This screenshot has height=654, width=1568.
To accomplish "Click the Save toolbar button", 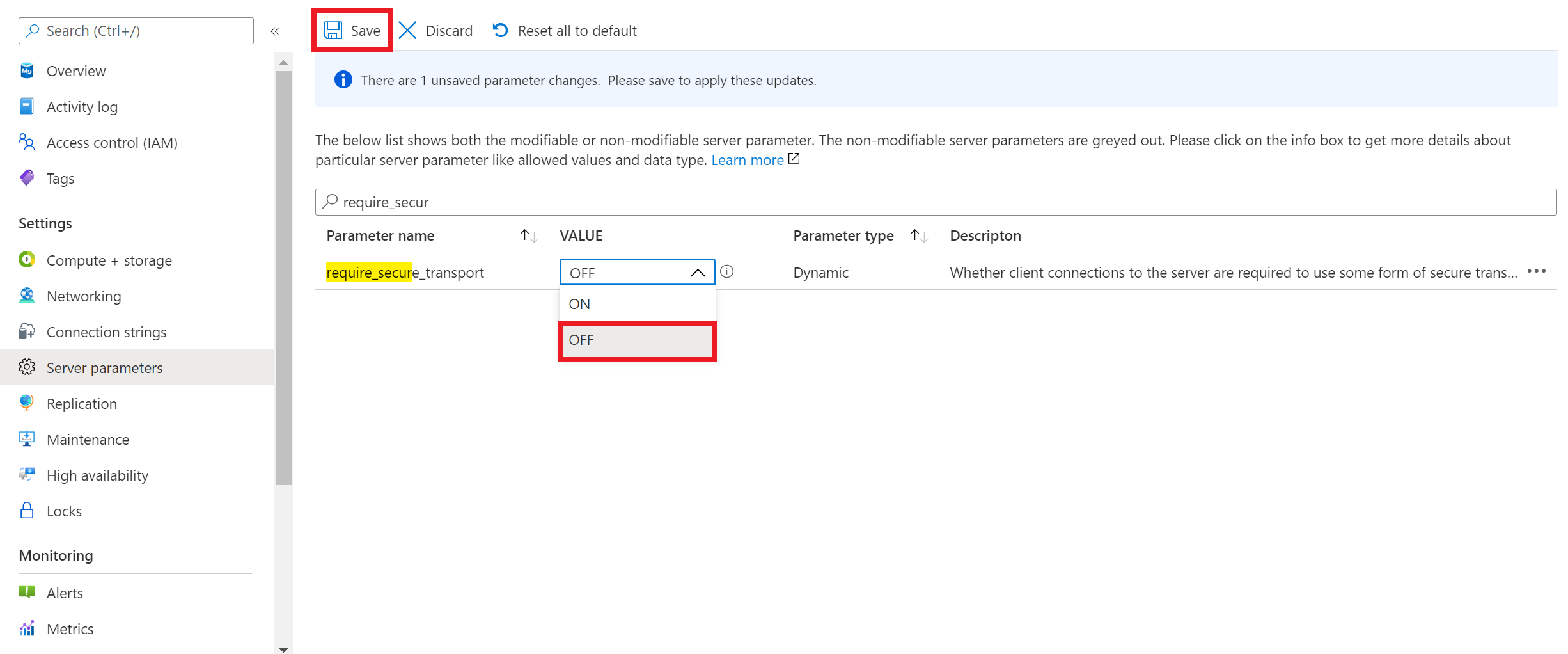I will click(352, 31).
